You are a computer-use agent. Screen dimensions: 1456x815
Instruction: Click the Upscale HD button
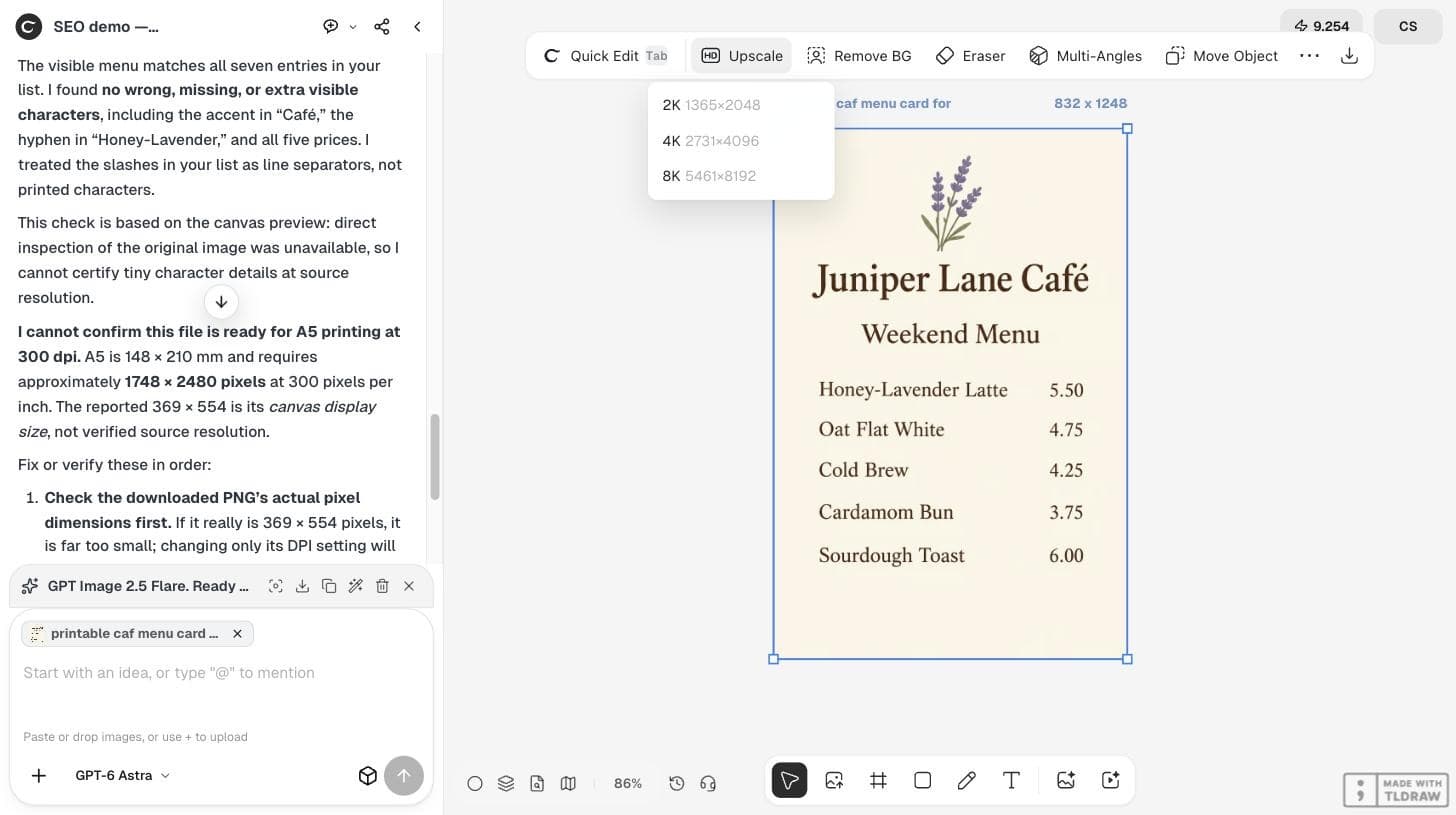(741, 56)
